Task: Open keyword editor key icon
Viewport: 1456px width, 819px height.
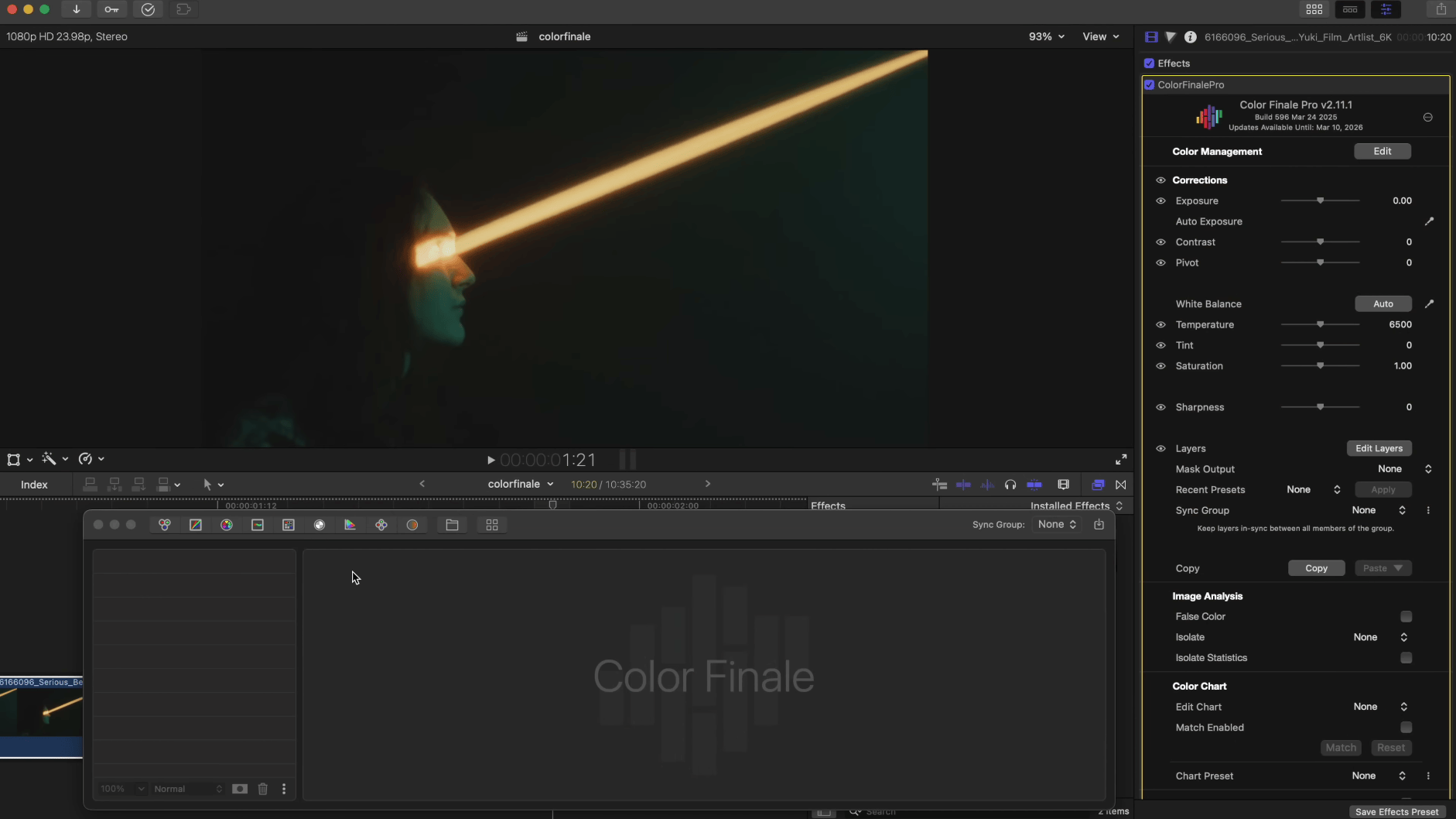Action: click(x=112, y=9)
